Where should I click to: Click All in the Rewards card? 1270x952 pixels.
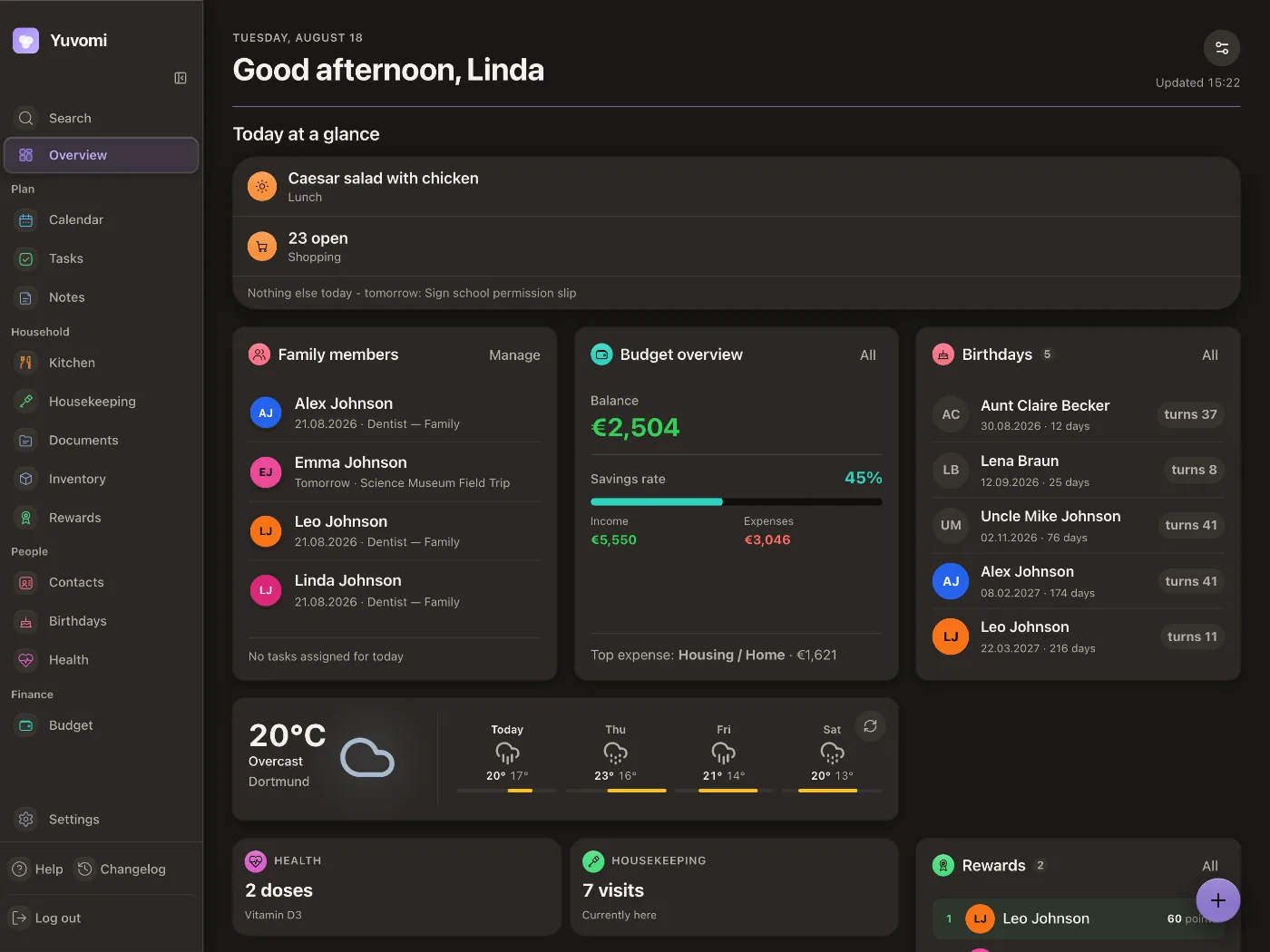1210,866
